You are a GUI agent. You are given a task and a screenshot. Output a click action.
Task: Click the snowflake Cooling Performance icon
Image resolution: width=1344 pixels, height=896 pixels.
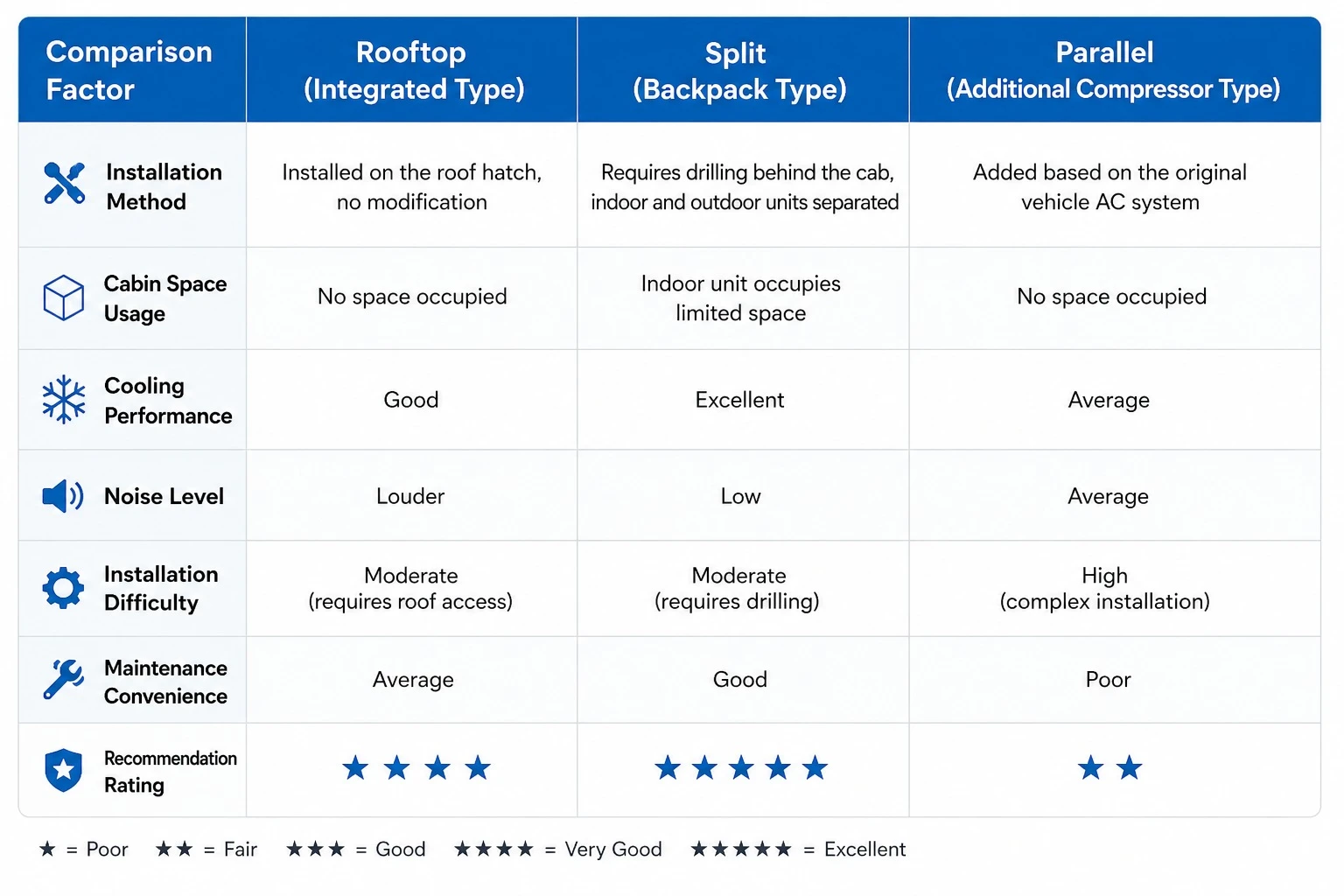(64, 400)
